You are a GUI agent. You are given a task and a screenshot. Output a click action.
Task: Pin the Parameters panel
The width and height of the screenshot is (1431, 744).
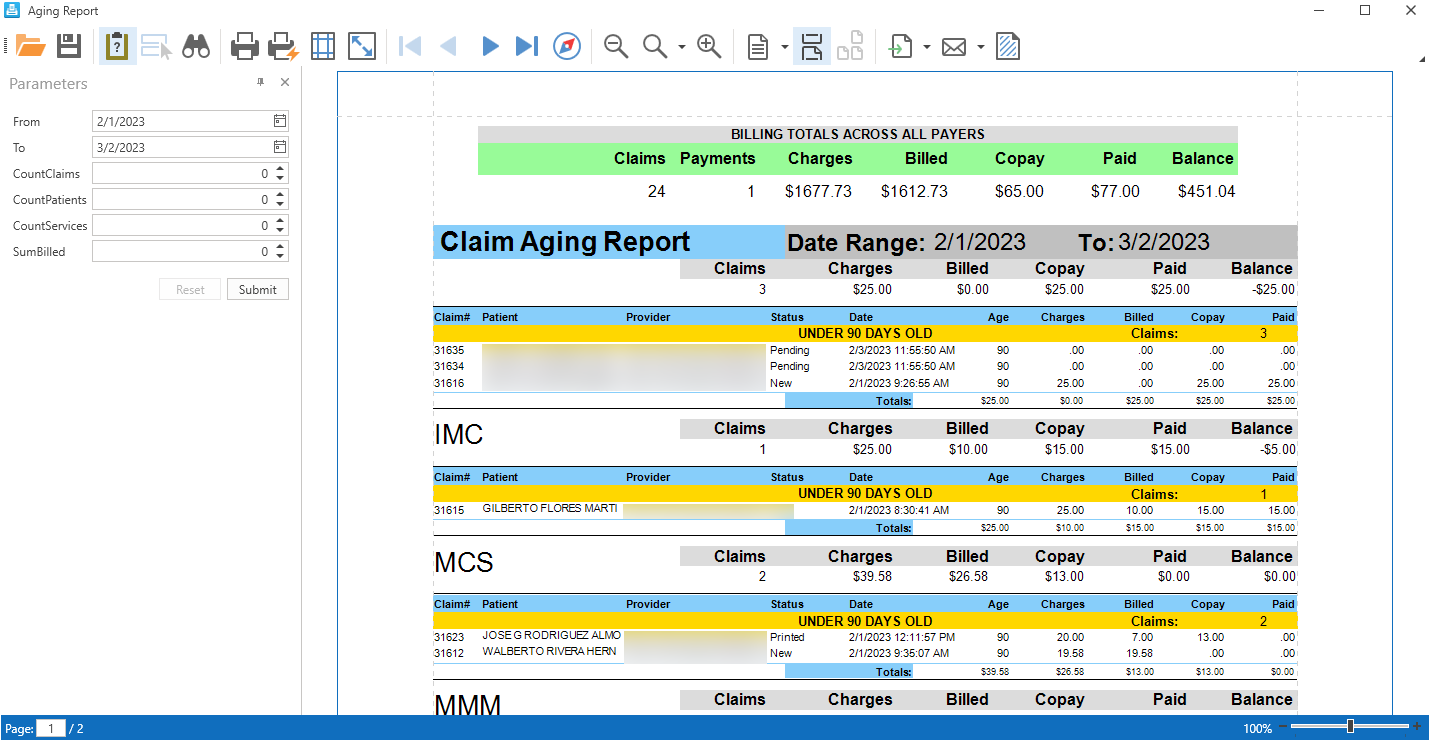pos(261,83)
